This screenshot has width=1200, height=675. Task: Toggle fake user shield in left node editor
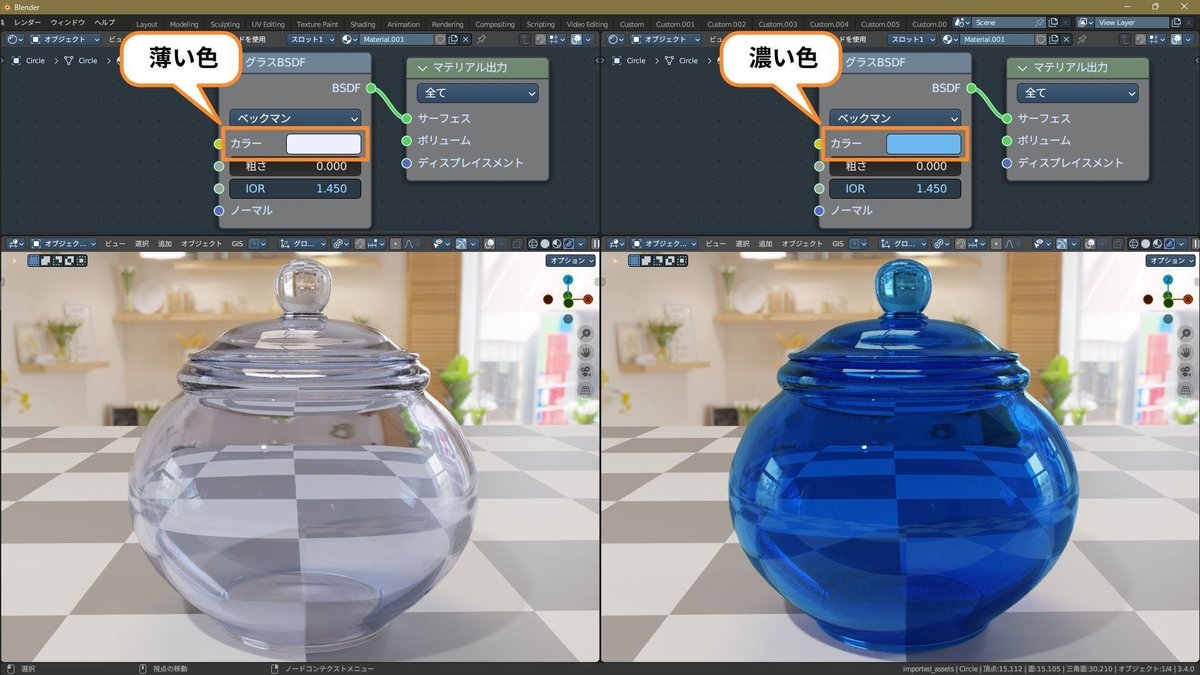440,39
